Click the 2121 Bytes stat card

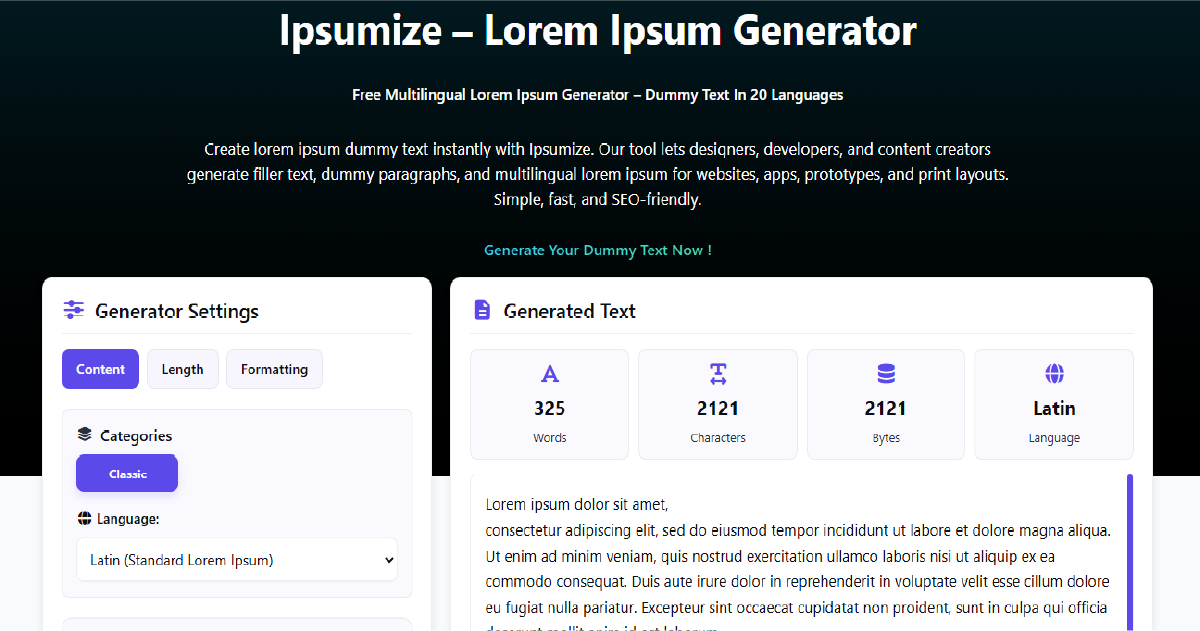(885, 404)
